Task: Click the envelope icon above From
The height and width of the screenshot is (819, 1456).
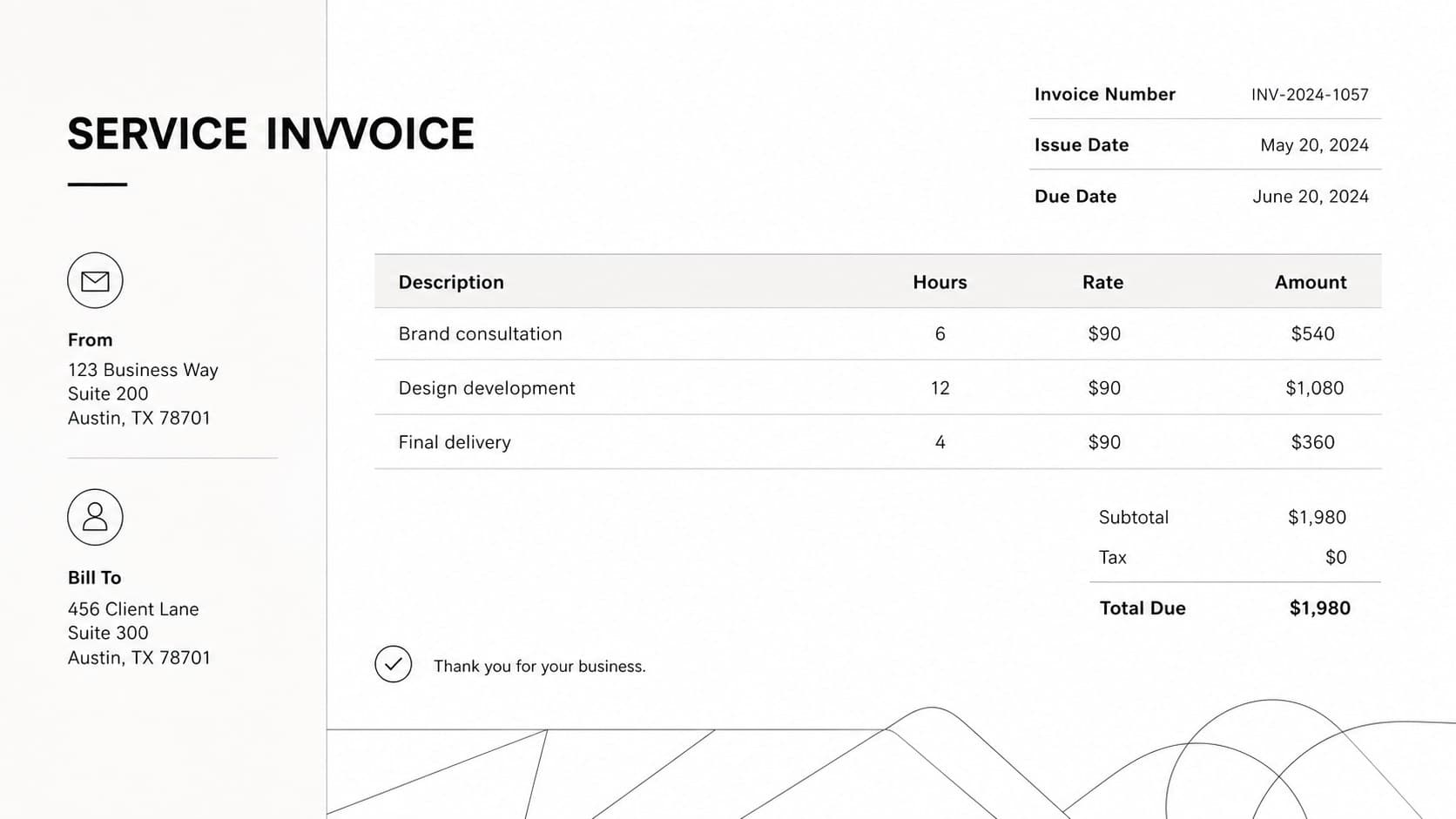Action: pos(95,280)
